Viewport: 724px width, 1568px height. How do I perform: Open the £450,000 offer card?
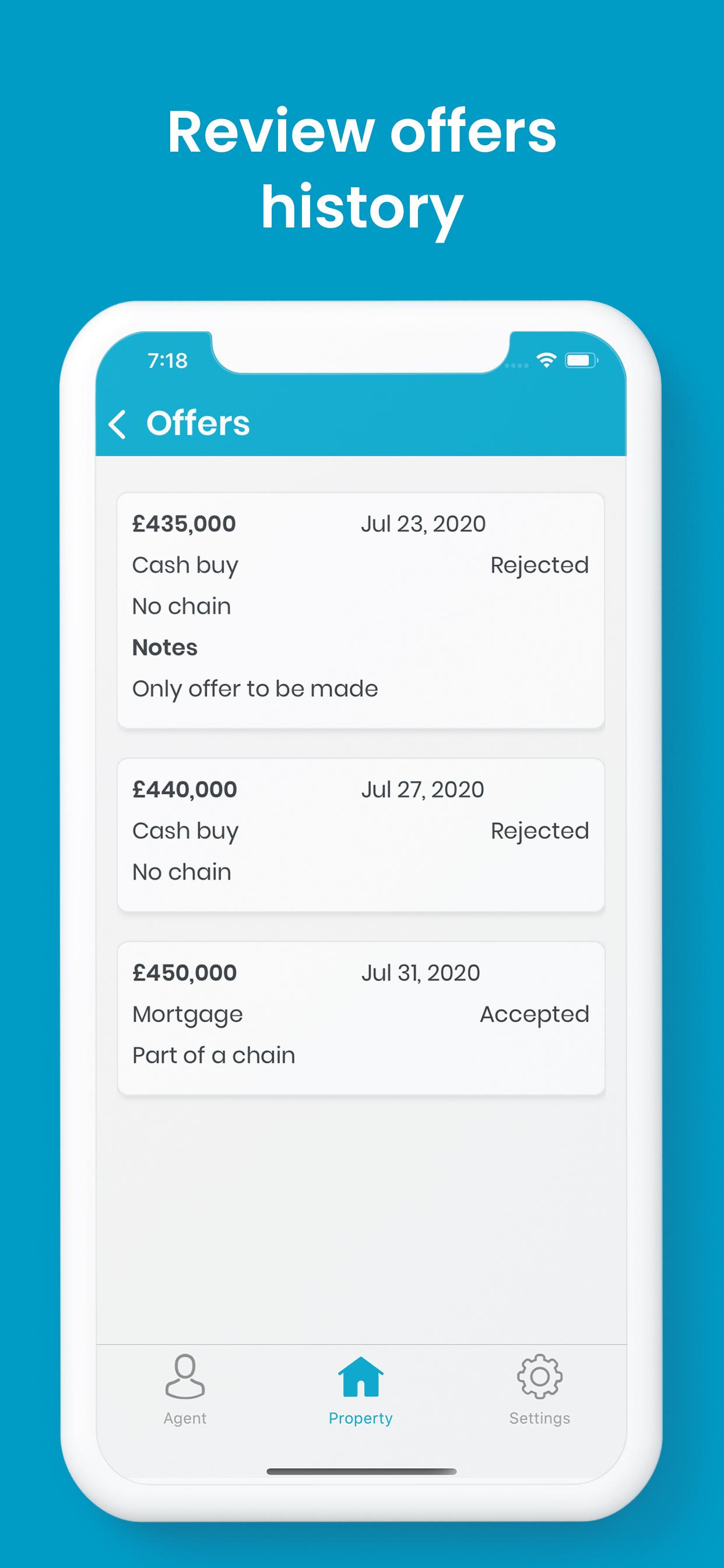pos(361,1018)
